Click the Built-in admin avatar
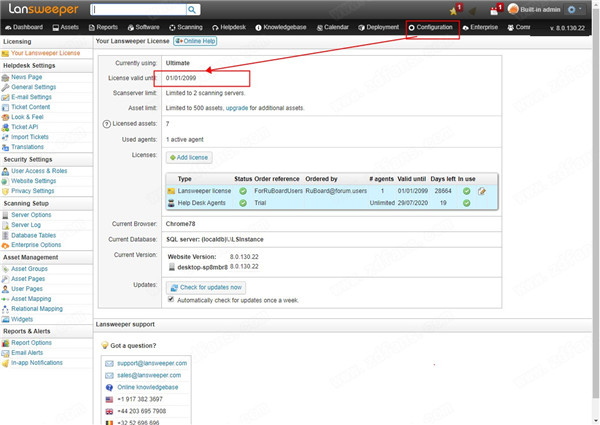This screenshot has width=600, height=425. [x=513, y=9]
